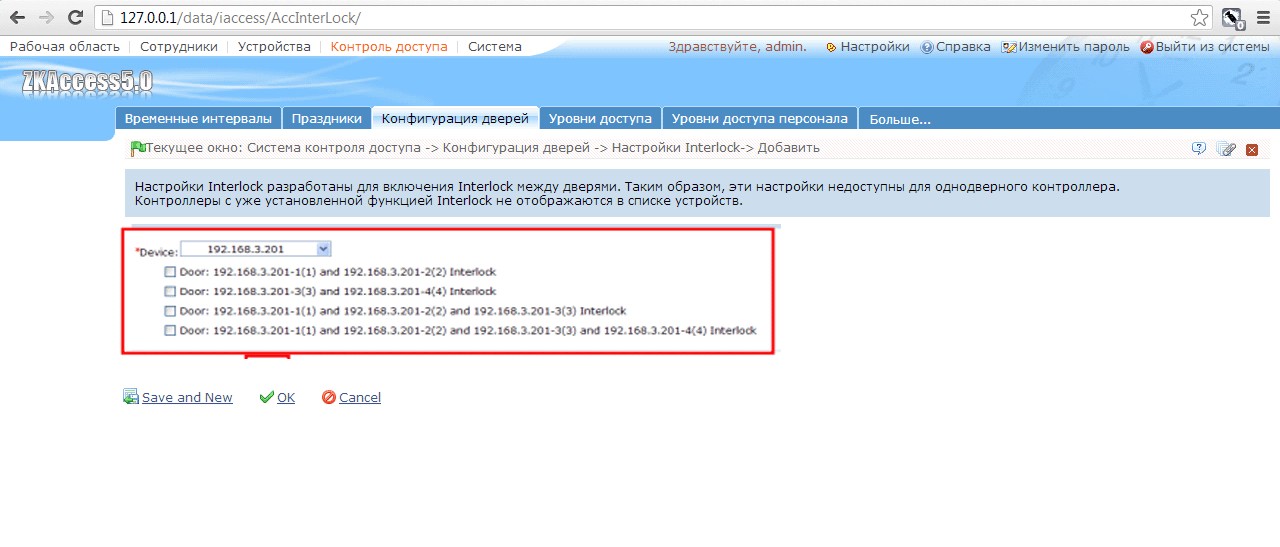The image size is (1280, 547).
Task: Select Конфигурация дверей tab
Action: coord(455,118)
